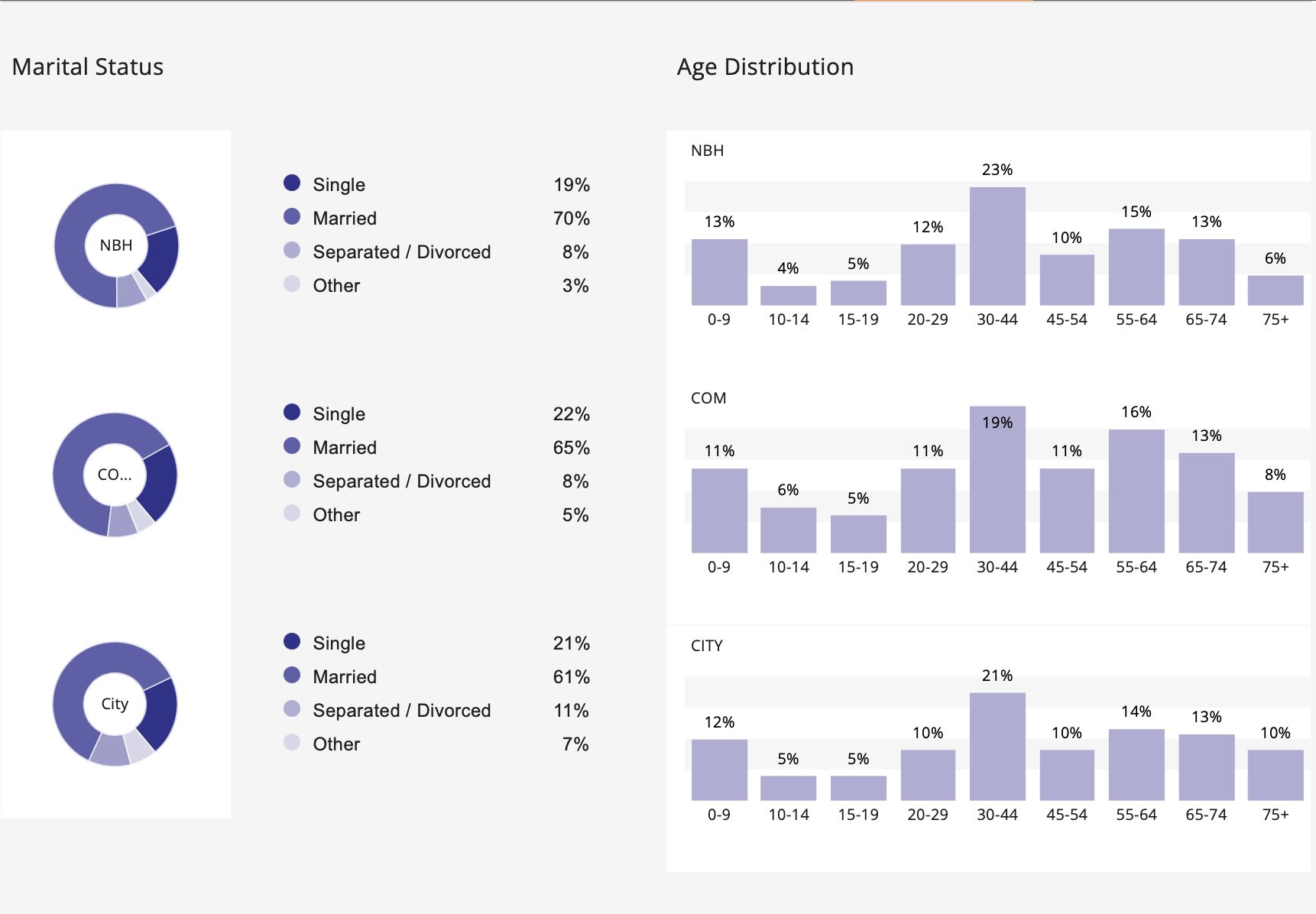Click the Marital Status heading
The height and width of the screenshot is (914, 1316).
[x=88, y=67]
